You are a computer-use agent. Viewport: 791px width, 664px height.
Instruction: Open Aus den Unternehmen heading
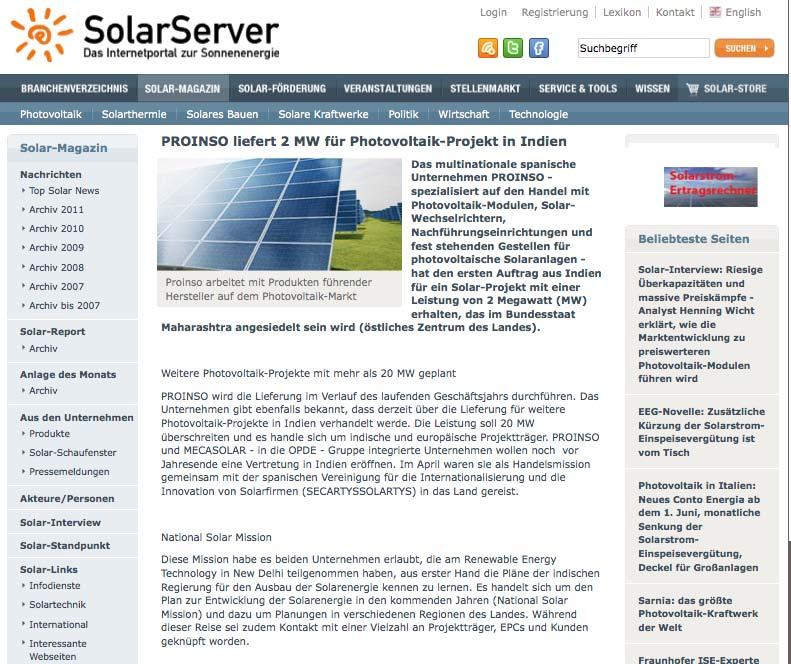click(77, 417)
